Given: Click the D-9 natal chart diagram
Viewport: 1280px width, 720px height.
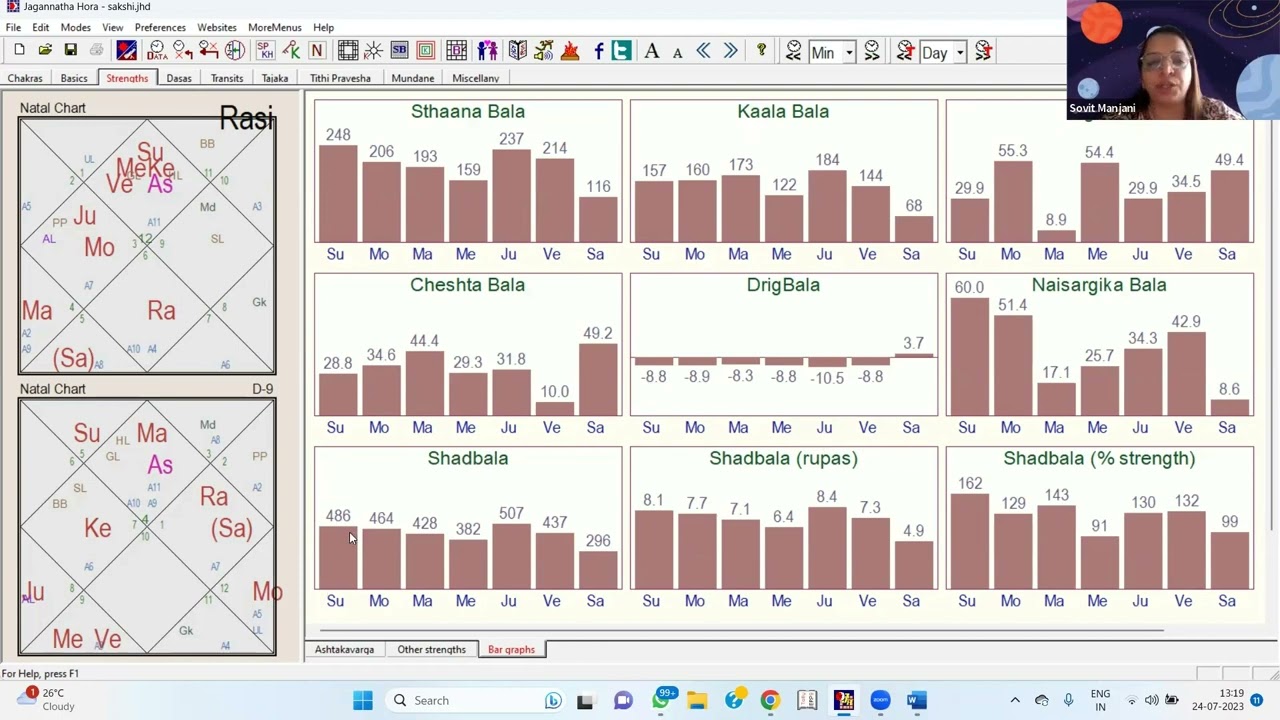Looking at the screenshot, I should (147, 527).
